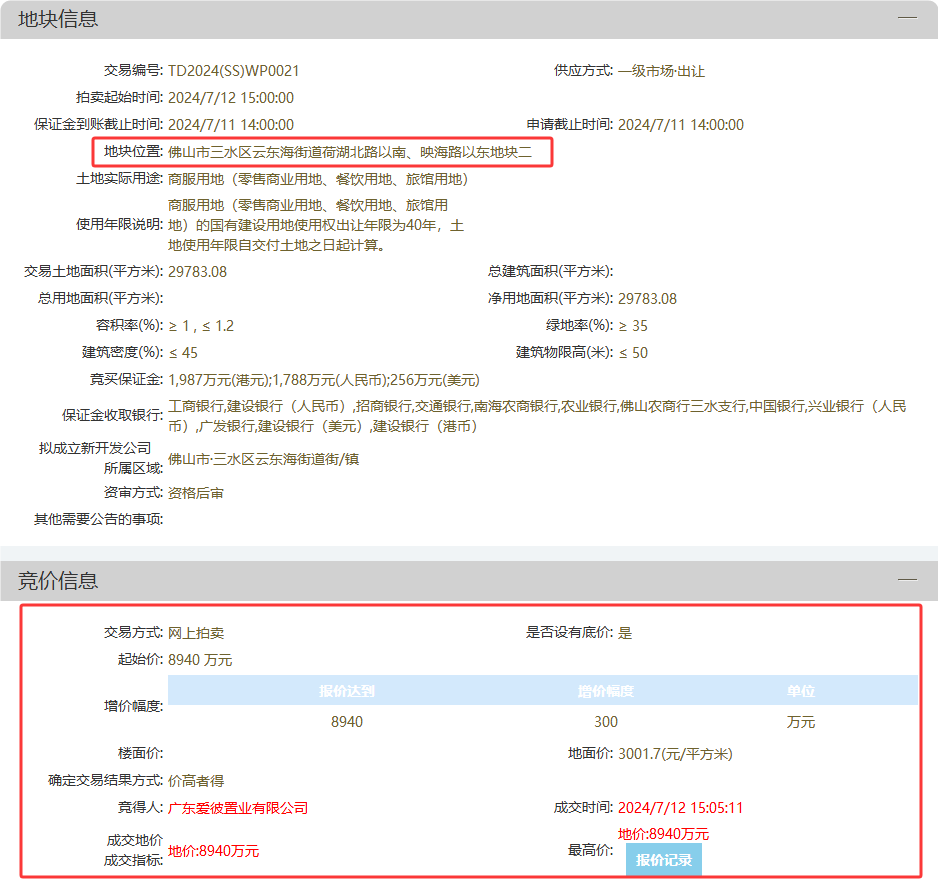This screenshot has height=892, width=938.
Task: Click the 增价幅度 column header
Action: (605, 691)
